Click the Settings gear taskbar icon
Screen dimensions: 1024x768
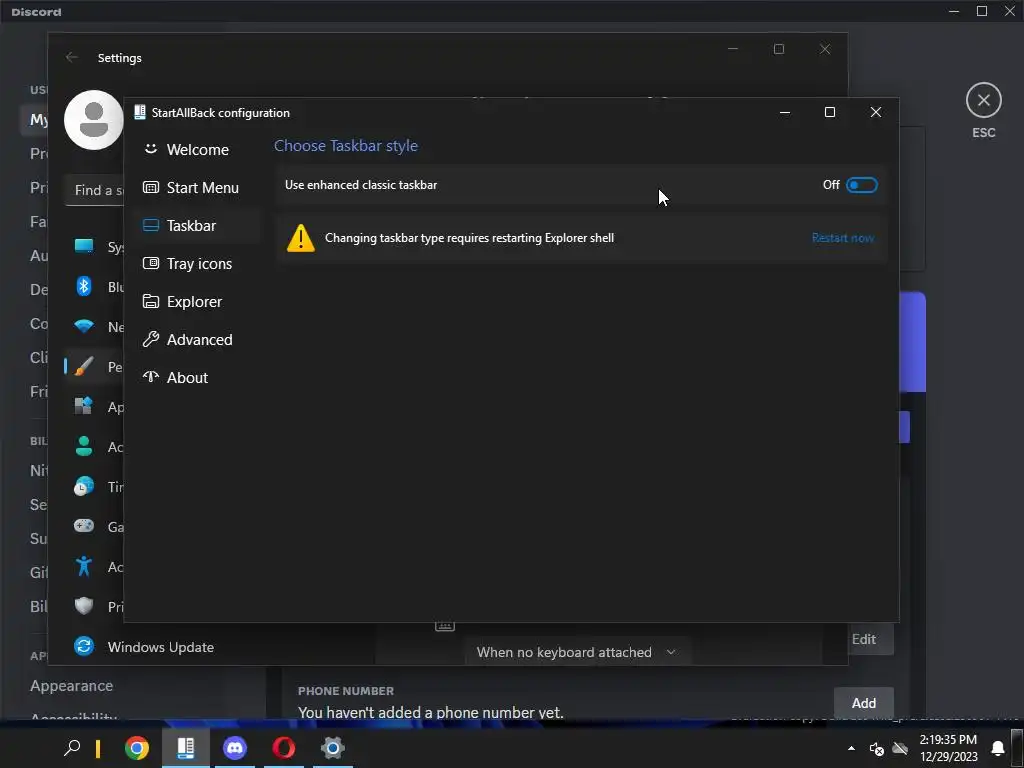point(332,748)
